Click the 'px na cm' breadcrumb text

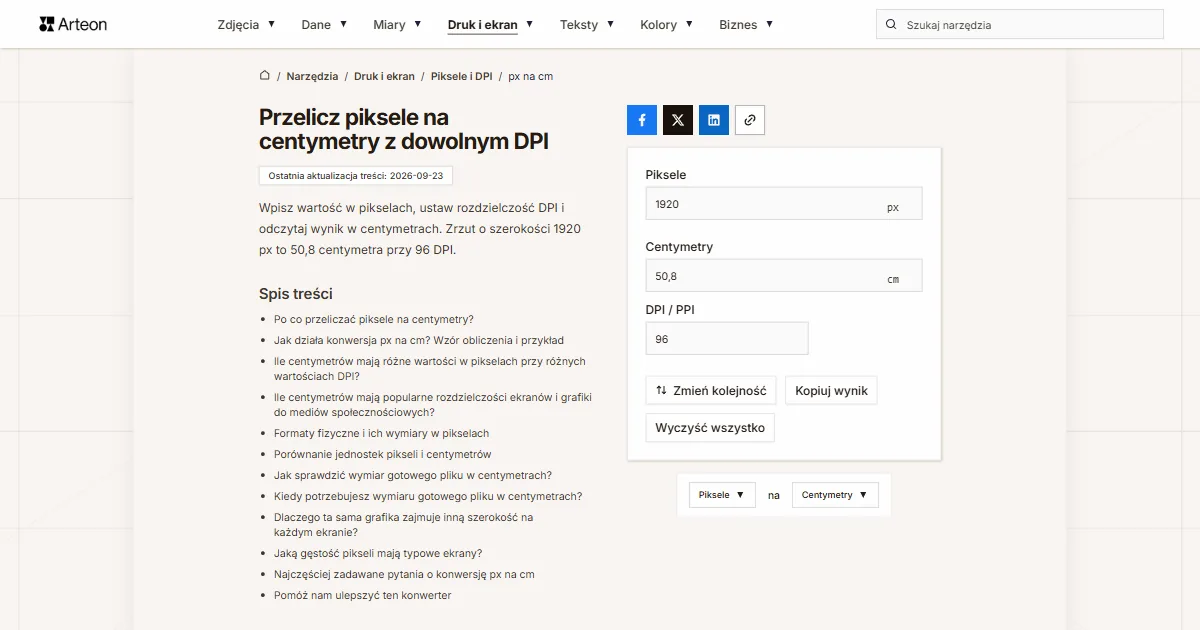531,76
